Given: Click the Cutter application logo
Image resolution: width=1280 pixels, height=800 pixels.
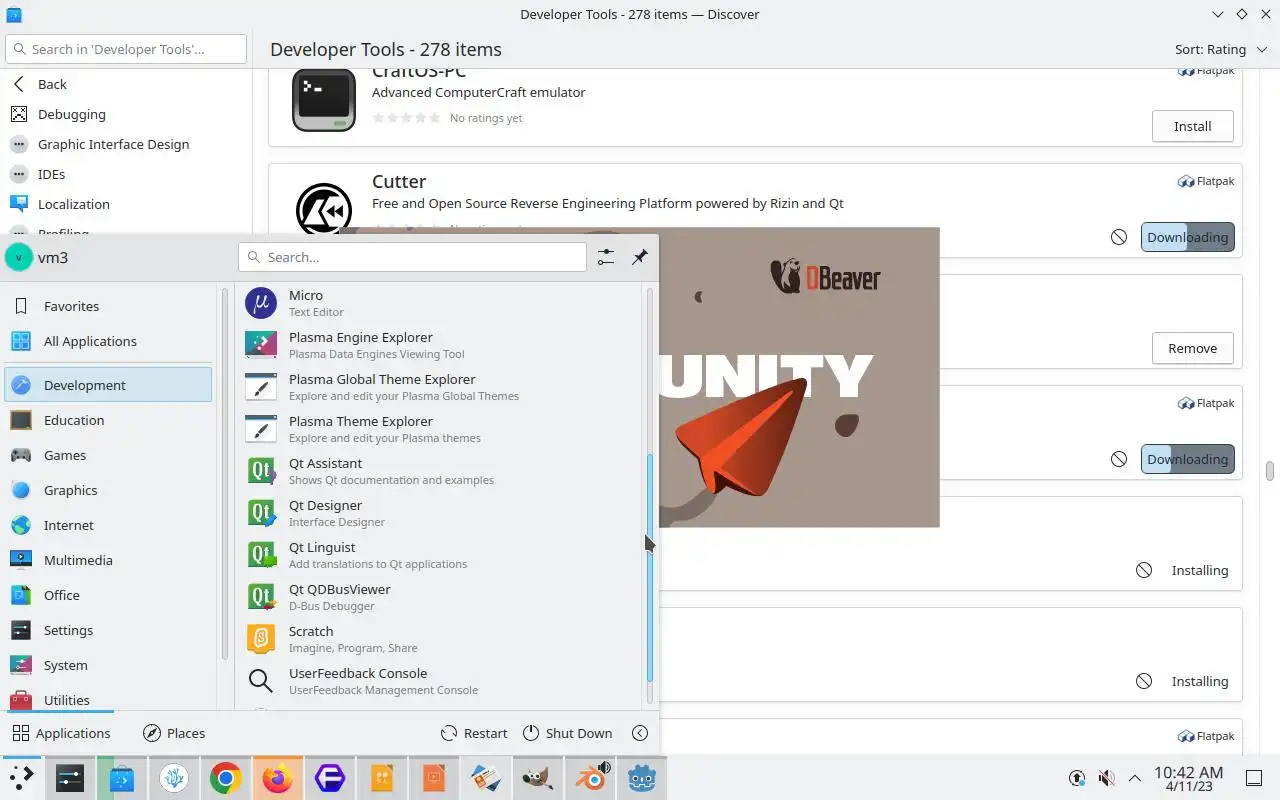Looking at the screenshot, I should click(324, 208).
